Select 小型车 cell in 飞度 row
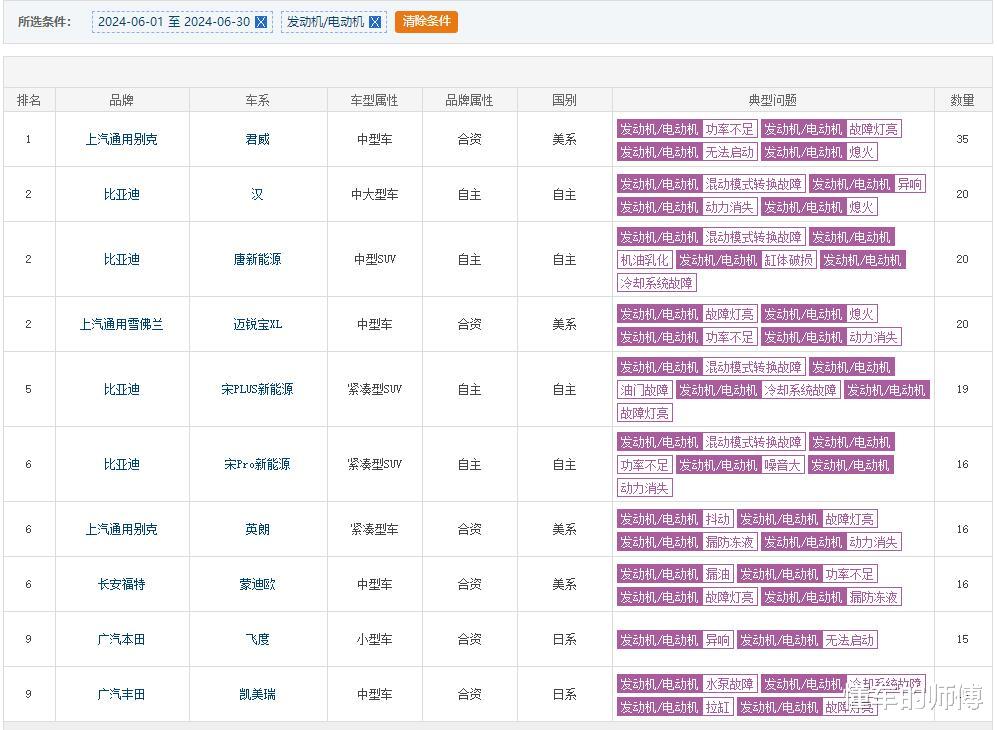 tap(375, 639)
